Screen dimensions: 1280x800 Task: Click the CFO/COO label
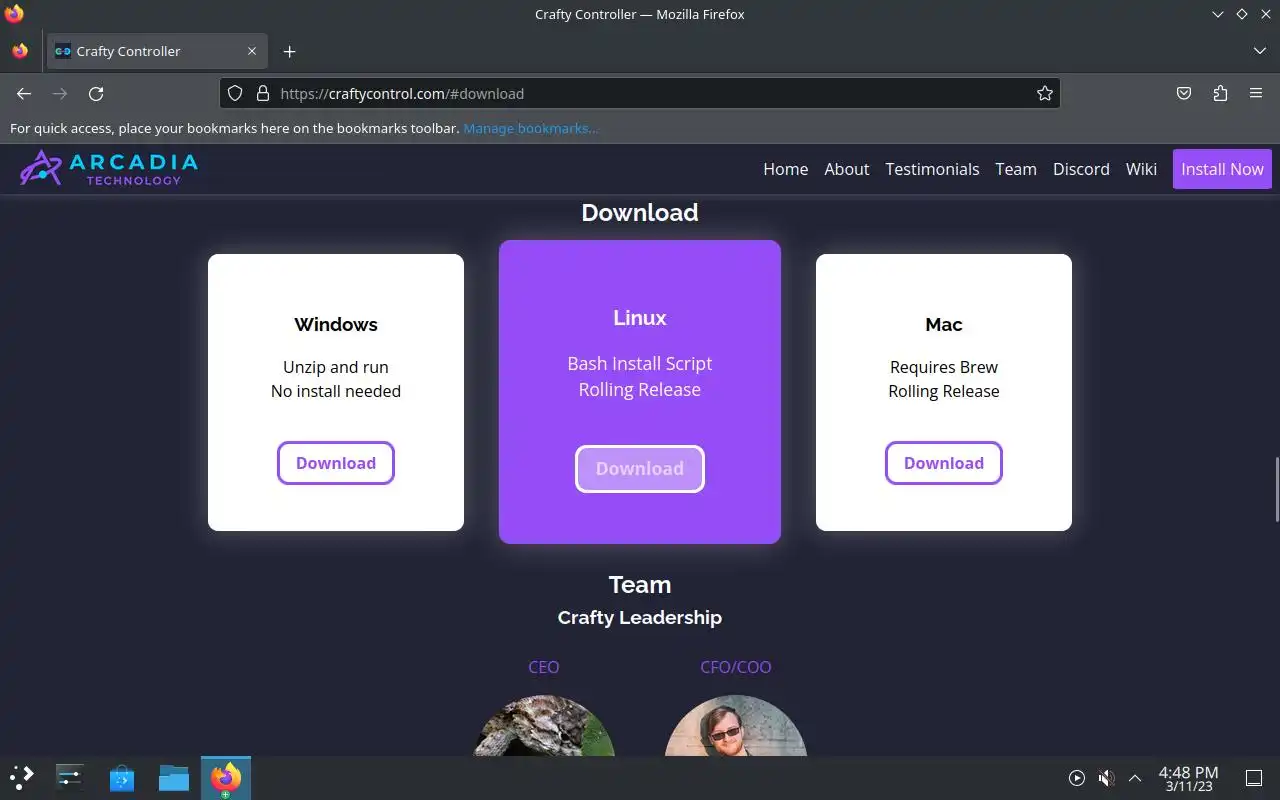pos(736,667)
